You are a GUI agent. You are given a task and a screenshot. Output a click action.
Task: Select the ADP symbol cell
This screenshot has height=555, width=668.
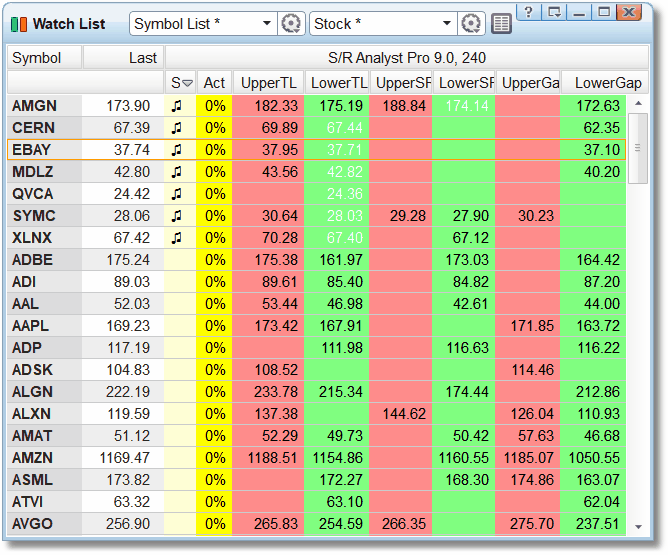click(x=44, y=348)
